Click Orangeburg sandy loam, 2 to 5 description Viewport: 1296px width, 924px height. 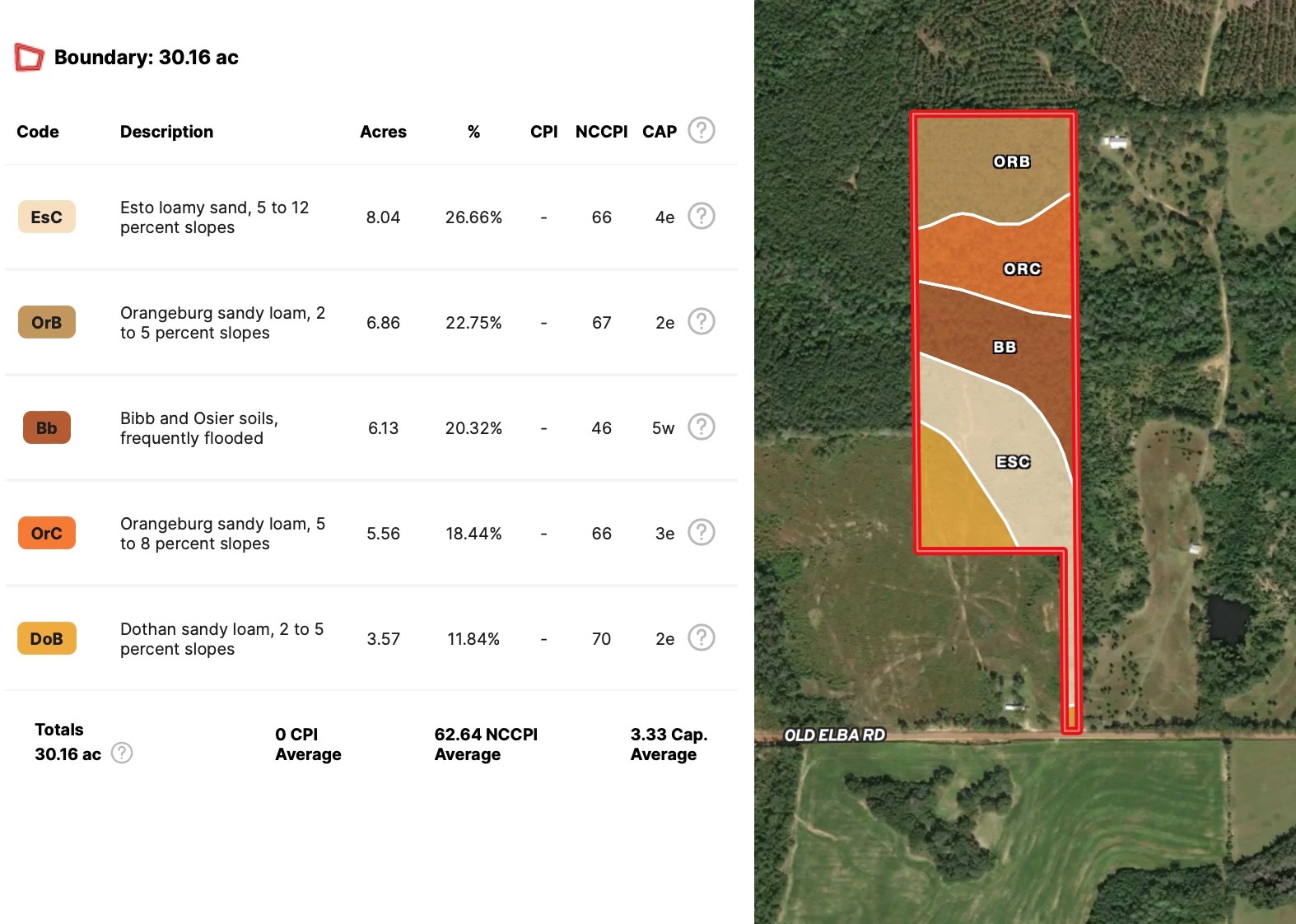coord(222,323)
